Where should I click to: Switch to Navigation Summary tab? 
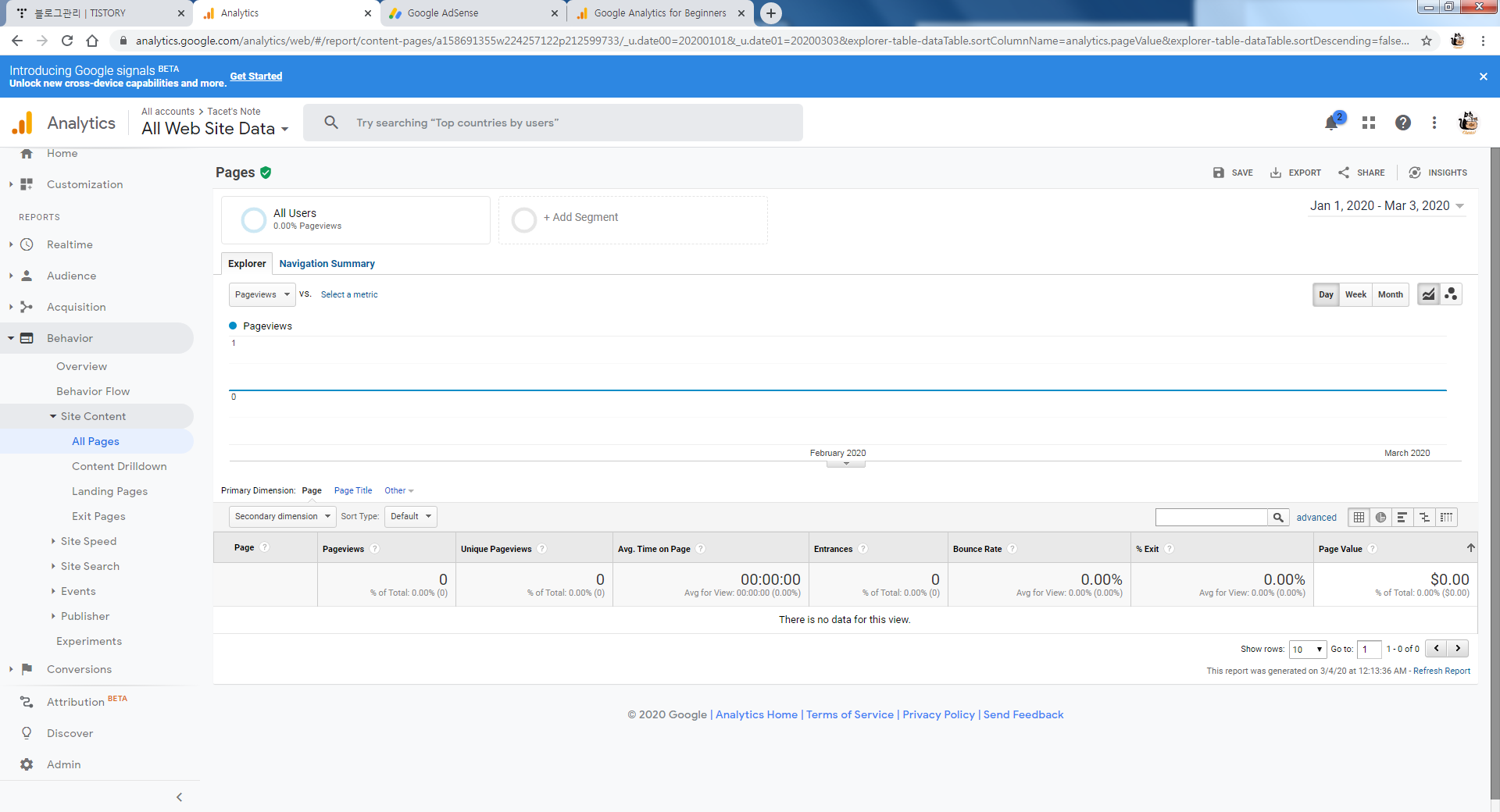327,263
